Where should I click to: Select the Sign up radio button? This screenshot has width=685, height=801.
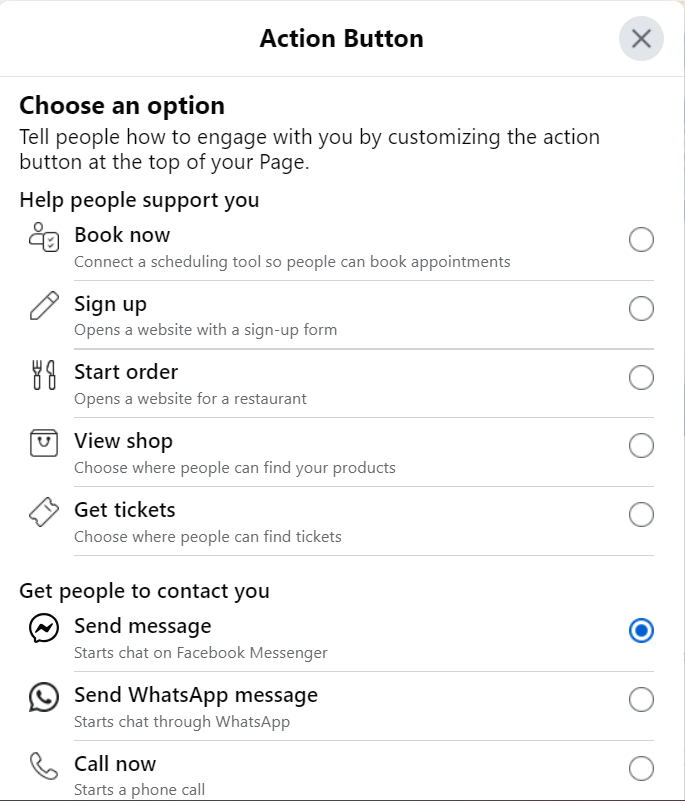click(641, 309)
